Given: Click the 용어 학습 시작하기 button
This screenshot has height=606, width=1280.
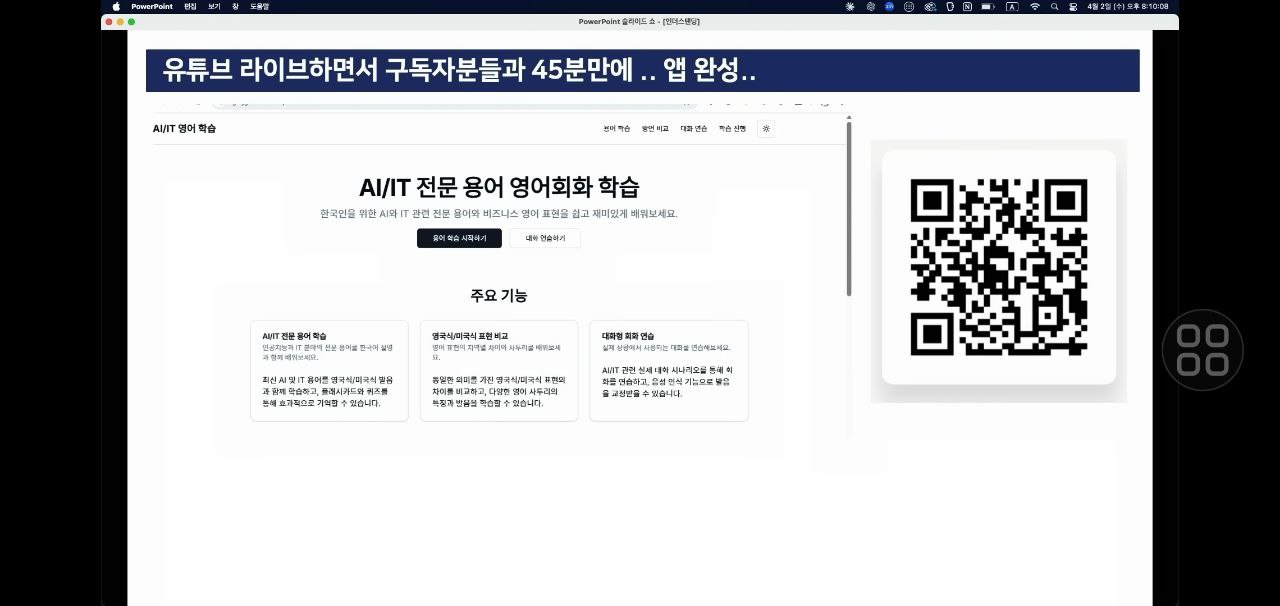Looking at the screenshot, I should (x=459, y=238).
